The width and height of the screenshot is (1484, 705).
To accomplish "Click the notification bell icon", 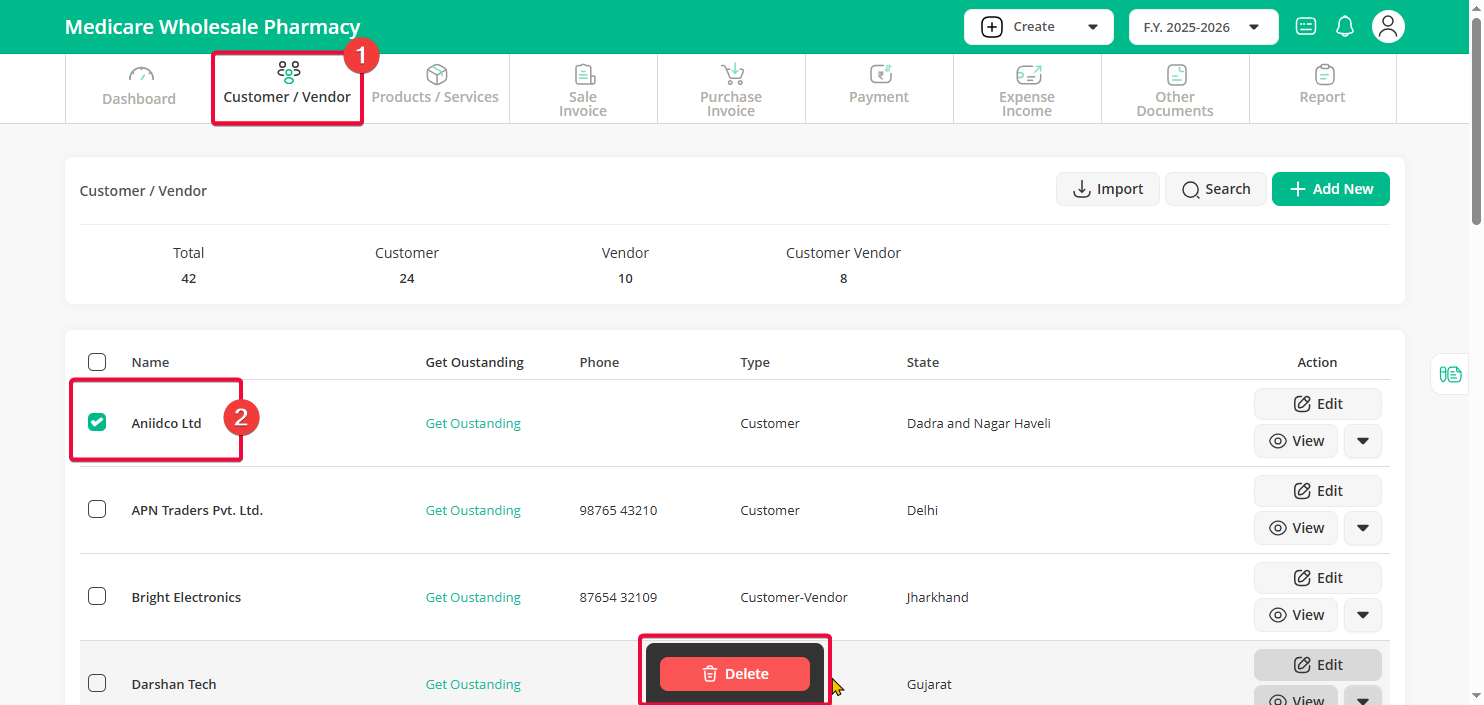I will pyautogui.click(x=1345, y=27).
